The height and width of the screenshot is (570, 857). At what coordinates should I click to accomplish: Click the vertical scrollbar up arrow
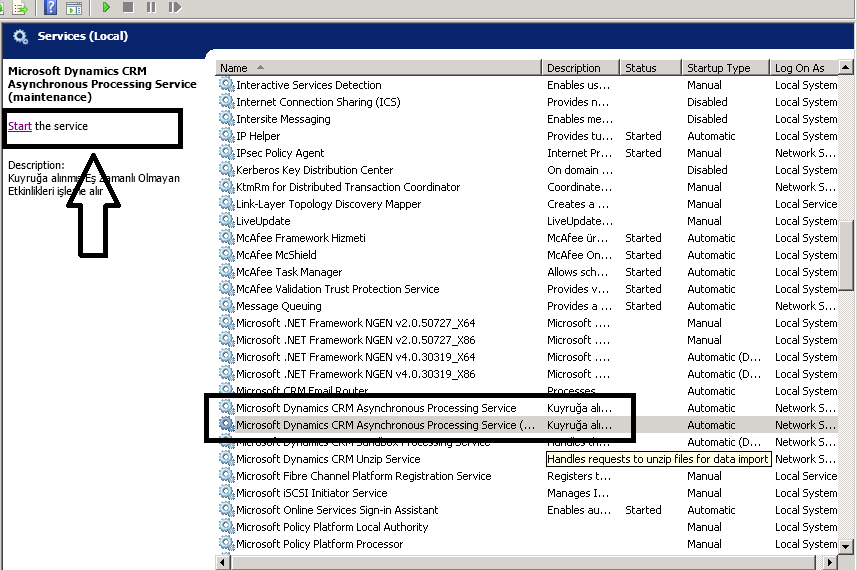coord(846,67)
